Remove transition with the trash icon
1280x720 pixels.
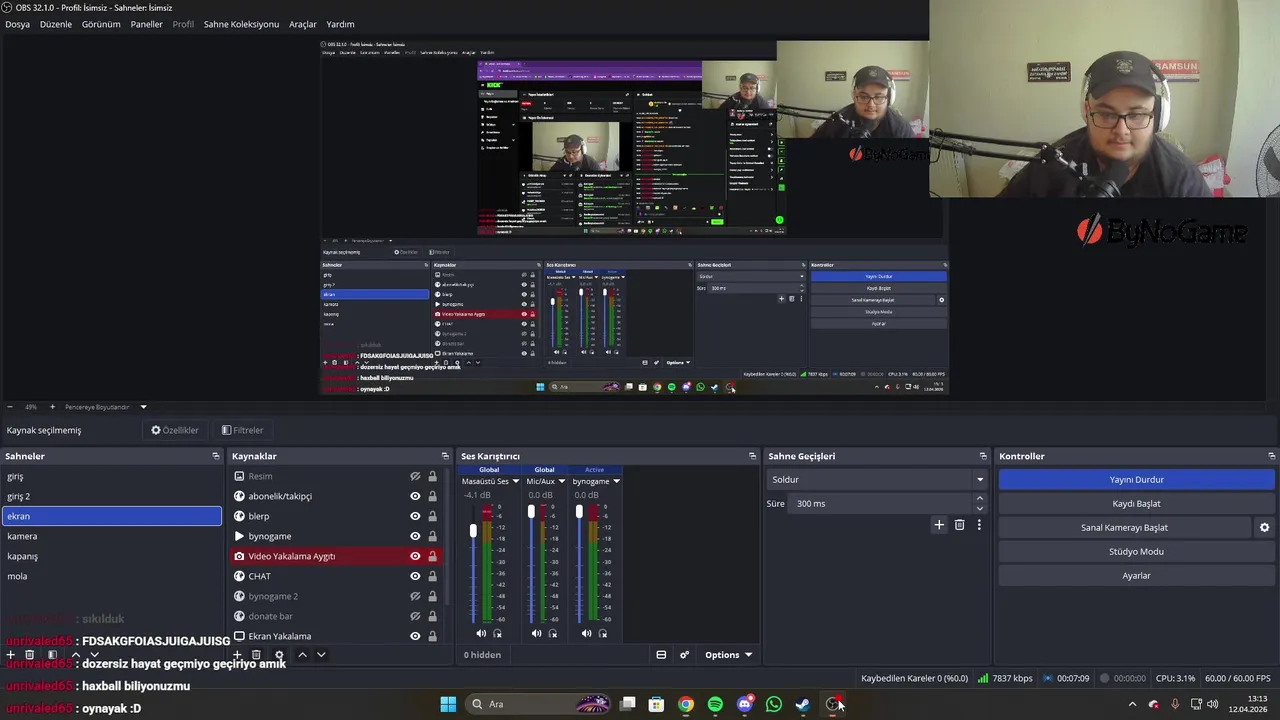pyautogui.click(x=959, y=524)
